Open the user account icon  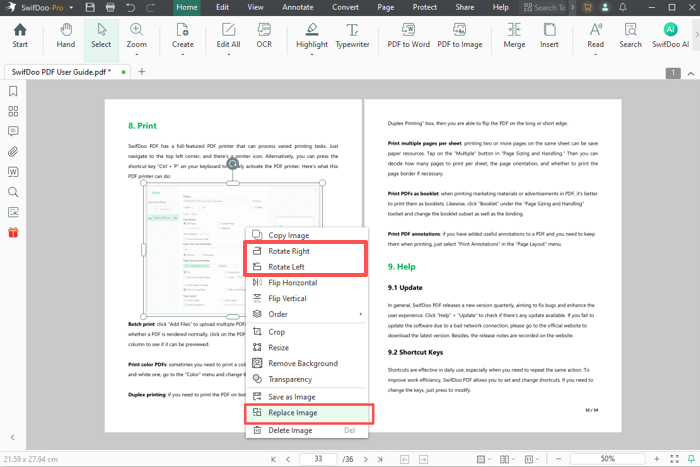click(x=604, y=7)
